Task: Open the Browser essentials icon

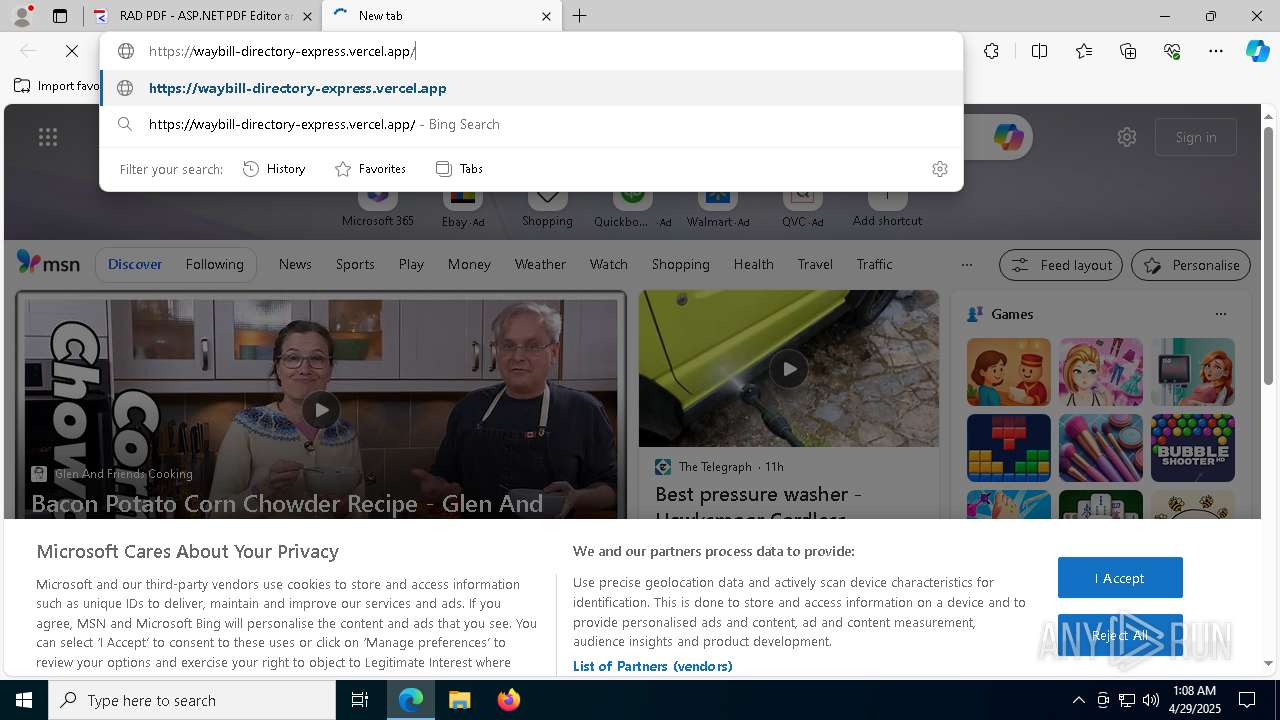Action: point(1172,51)
